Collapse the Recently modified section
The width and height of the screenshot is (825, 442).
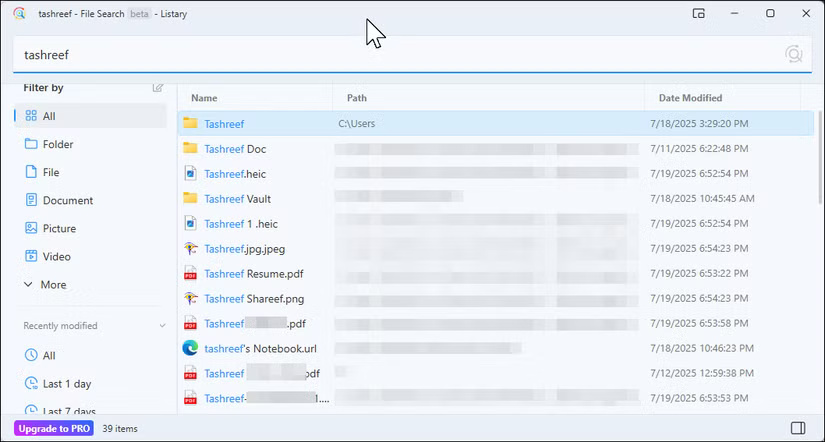163,326
